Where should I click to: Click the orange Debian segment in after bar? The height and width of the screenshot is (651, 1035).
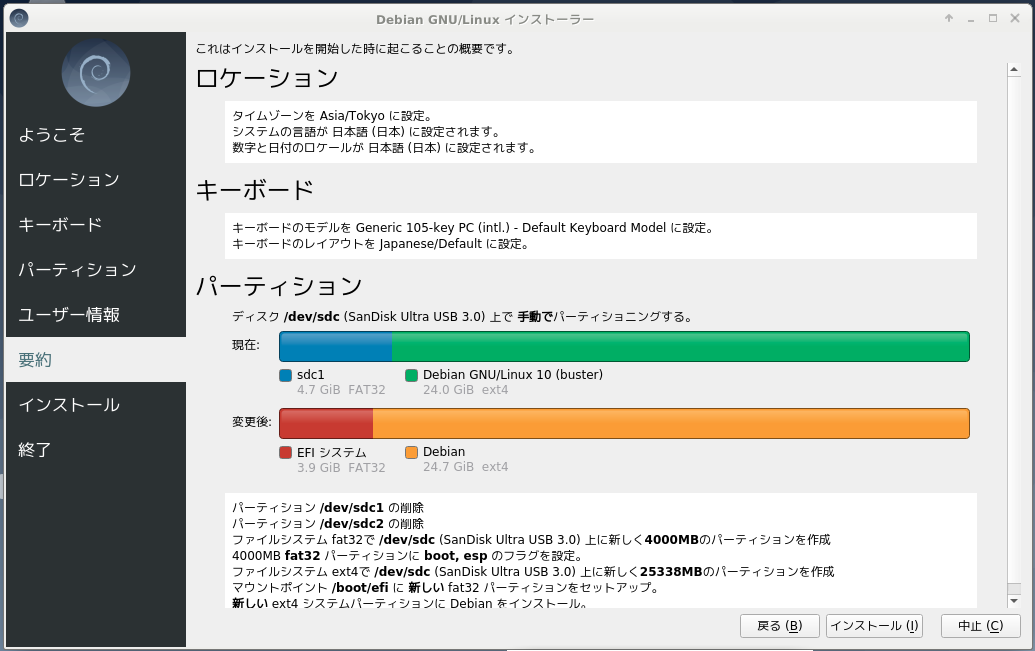670,424
